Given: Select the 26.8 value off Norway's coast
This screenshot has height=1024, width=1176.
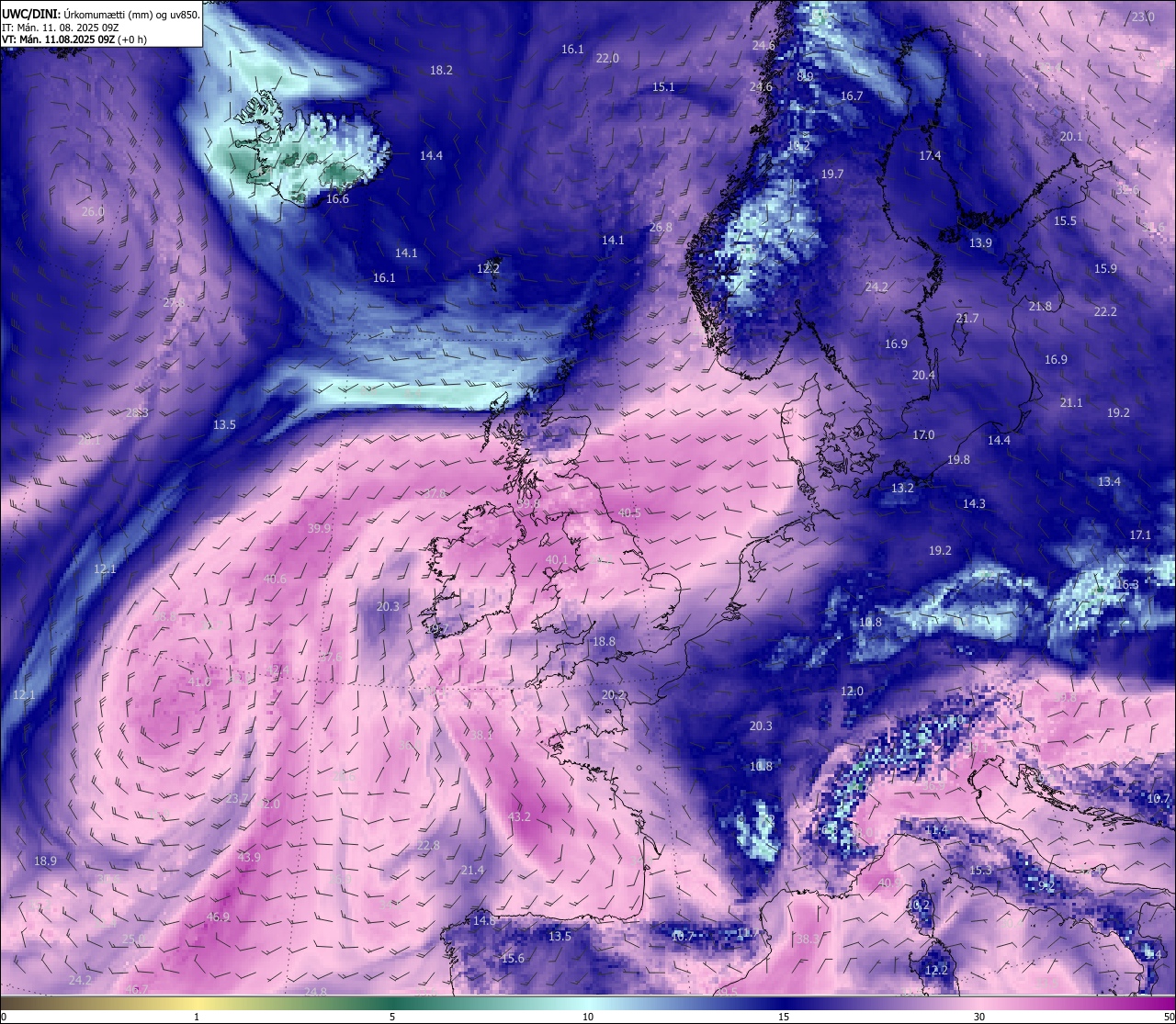Looking at the screenshot, I should tap(661, 227).
